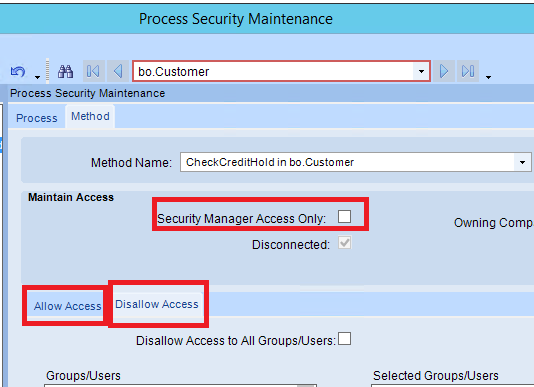The height and width of the screenshot is (387, 534).
Task: Switch to the Process tab
Action: pos(37,118)
